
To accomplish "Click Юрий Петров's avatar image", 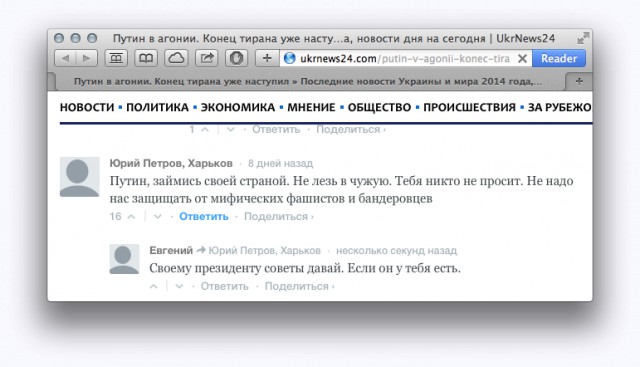I will coord(80,177).
